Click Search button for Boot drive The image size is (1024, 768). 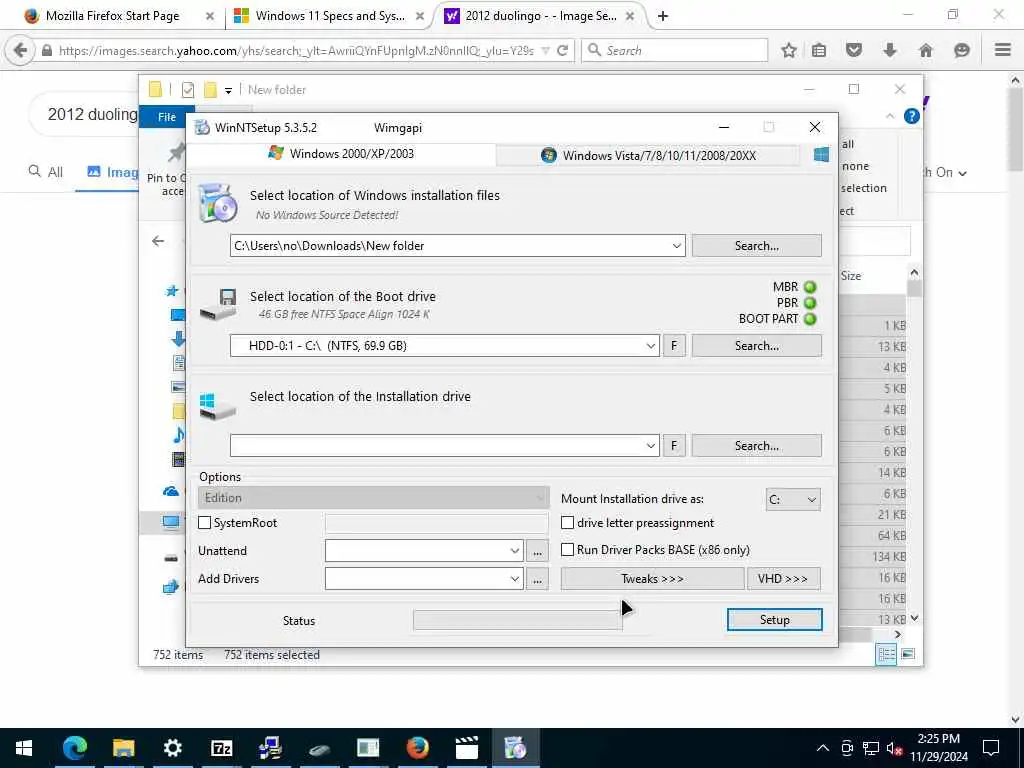click(756, 346)
